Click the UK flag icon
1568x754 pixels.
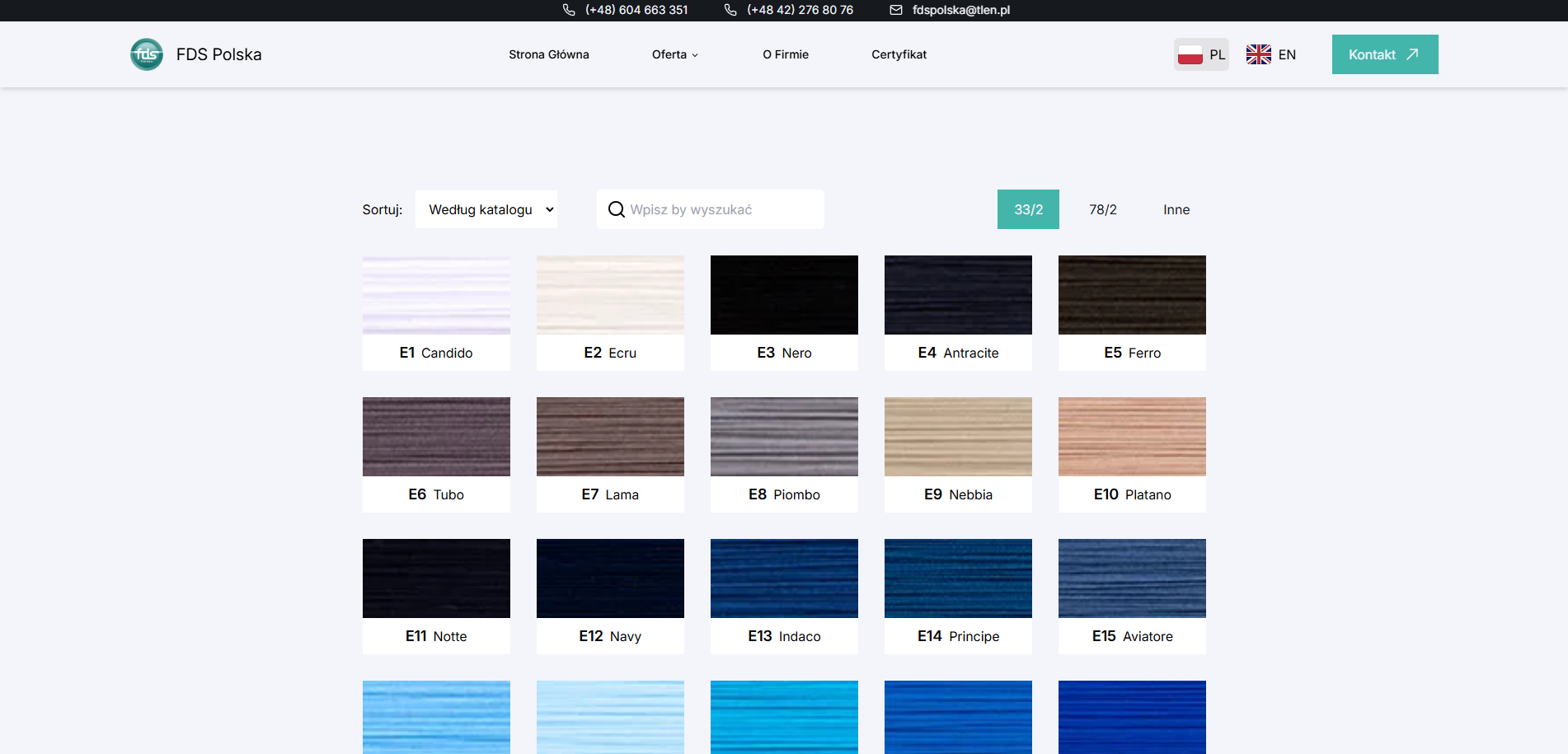click(x=1259, y=54)
